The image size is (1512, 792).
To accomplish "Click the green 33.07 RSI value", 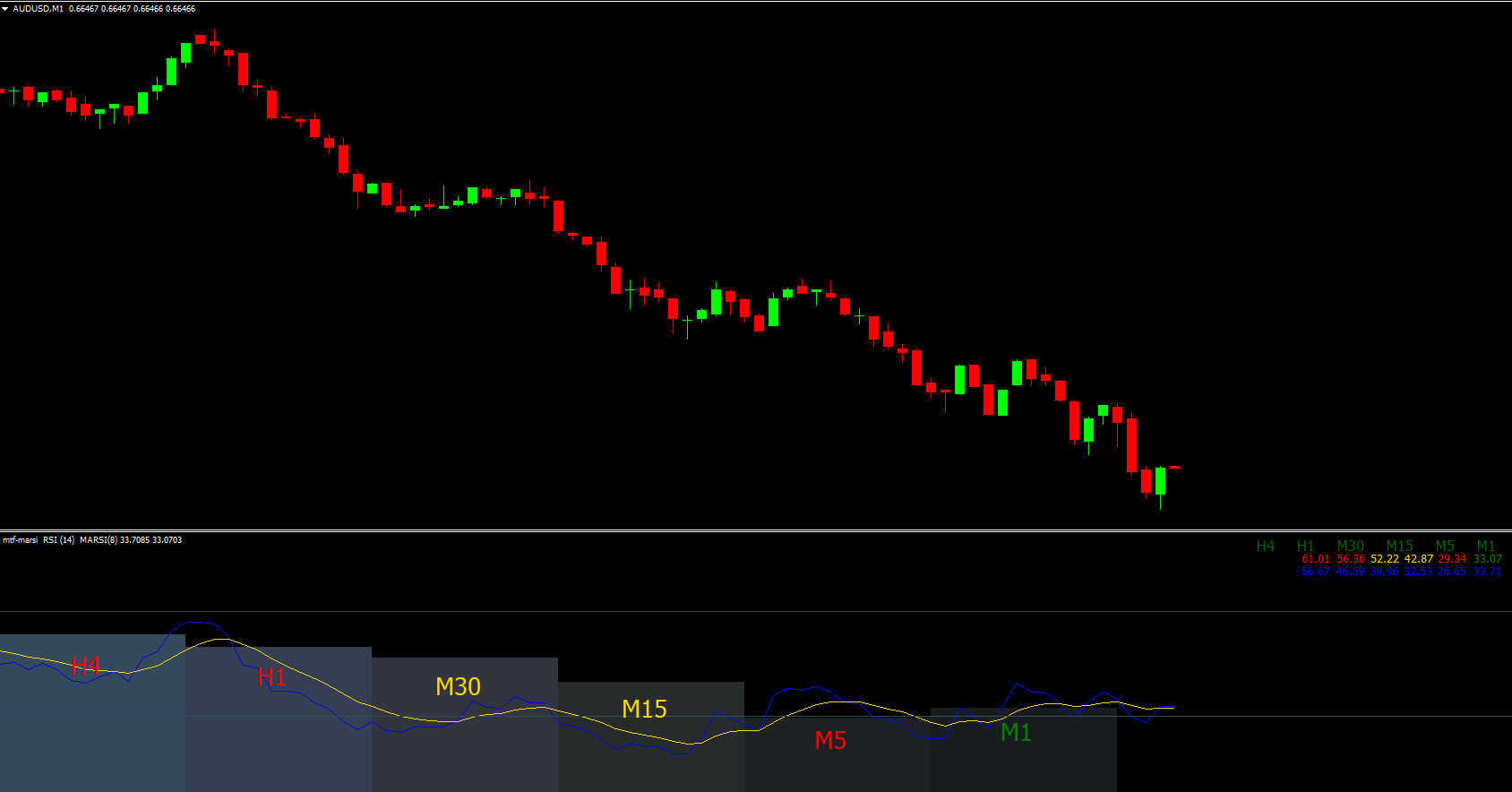I will pyautogui.click(x=1487, y=559).
